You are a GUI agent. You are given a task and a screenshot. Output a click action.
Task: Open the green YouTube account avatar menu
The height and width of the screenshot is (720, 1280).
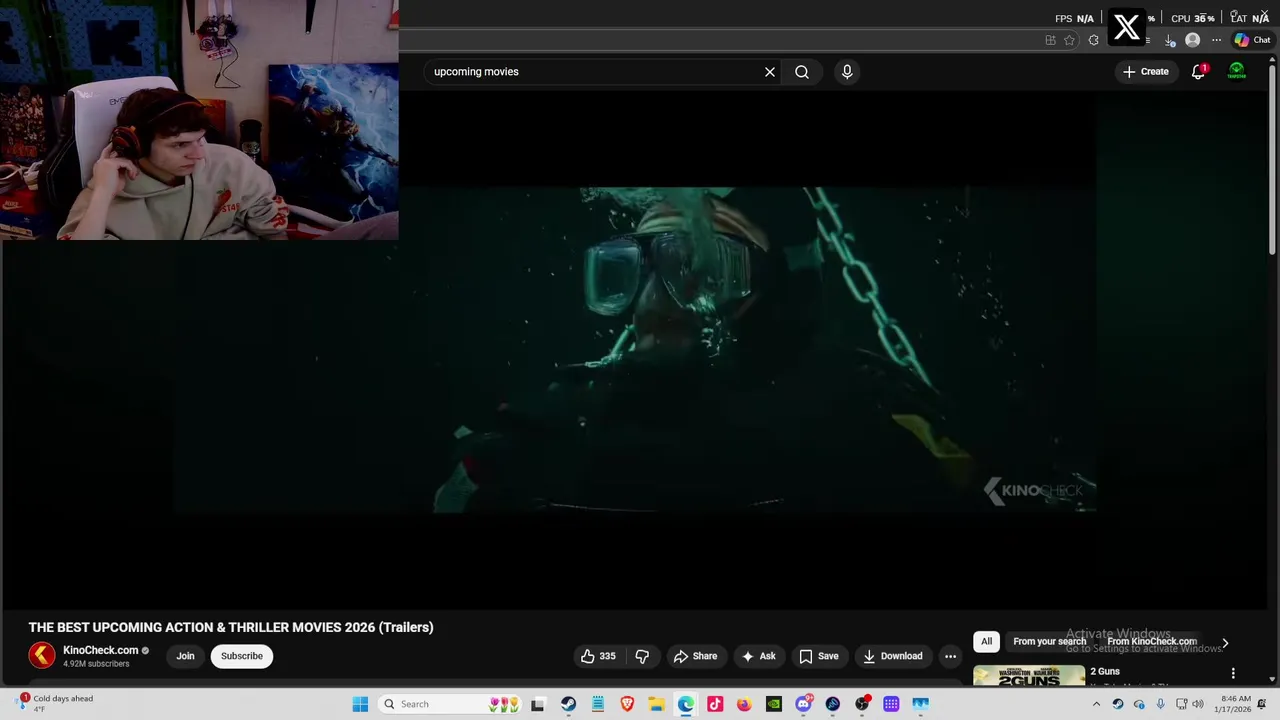click(1237, 72)
